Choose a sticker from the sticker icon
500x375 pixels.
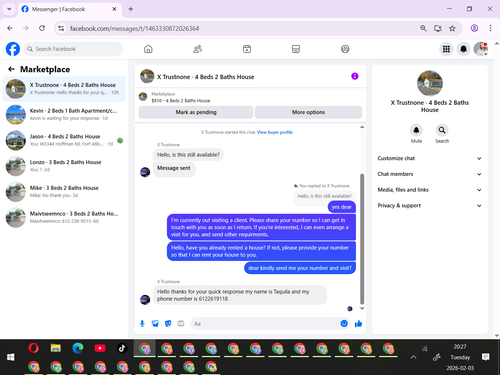[168, 323]
